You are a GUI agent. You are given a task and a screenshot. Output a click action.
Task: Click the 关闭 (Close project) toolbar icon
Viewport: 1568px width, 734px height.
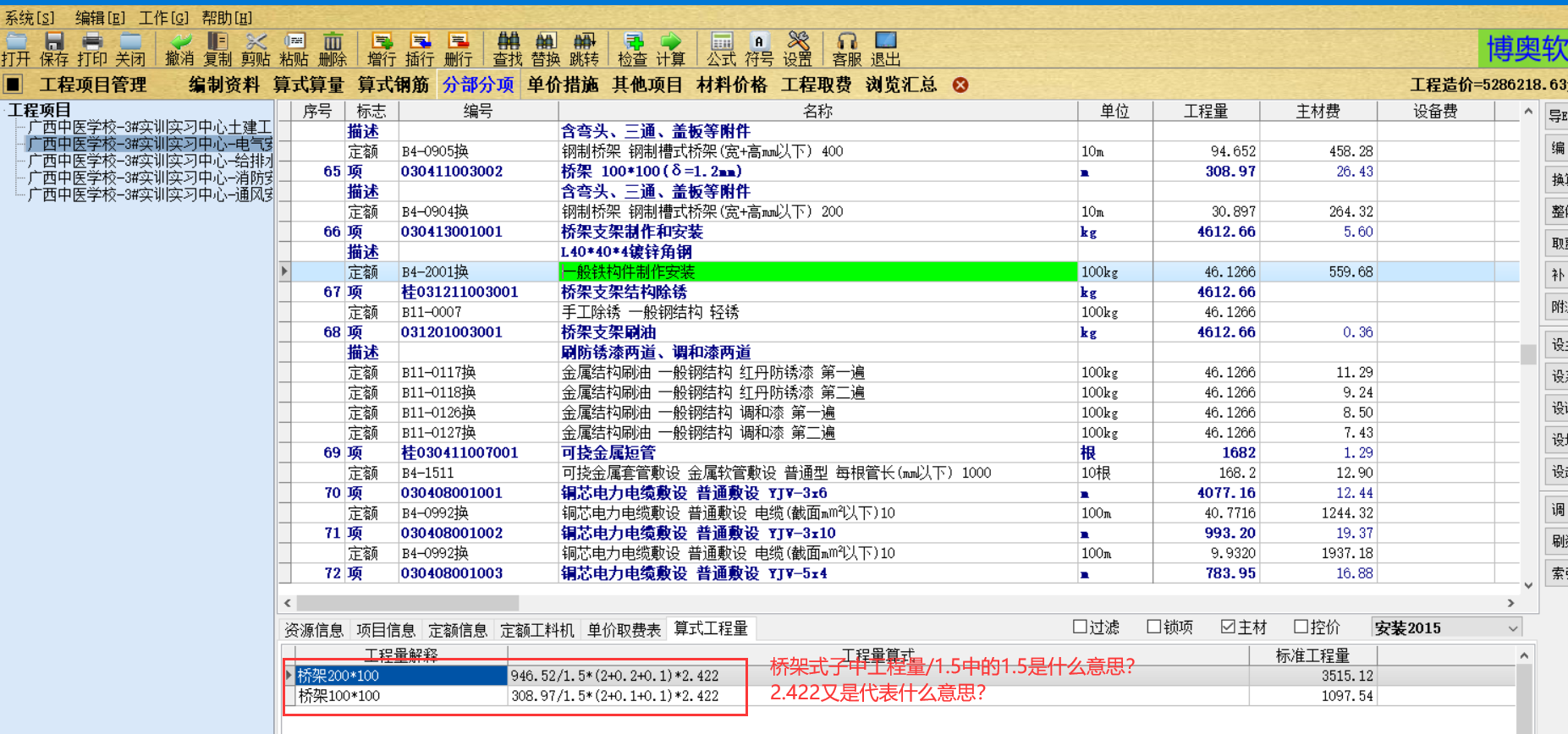(x=130, y=49)
